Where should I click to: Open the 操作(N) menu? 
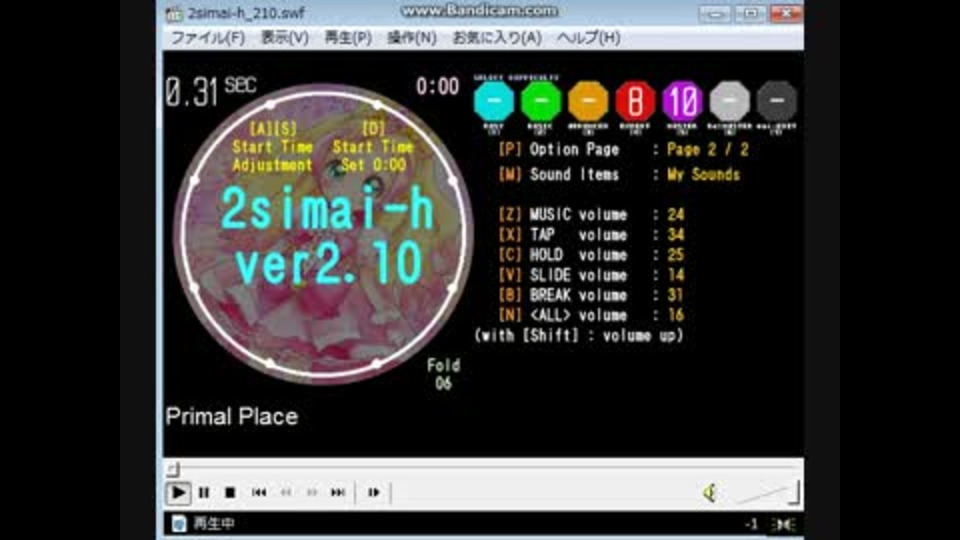[x=411, y=38]
